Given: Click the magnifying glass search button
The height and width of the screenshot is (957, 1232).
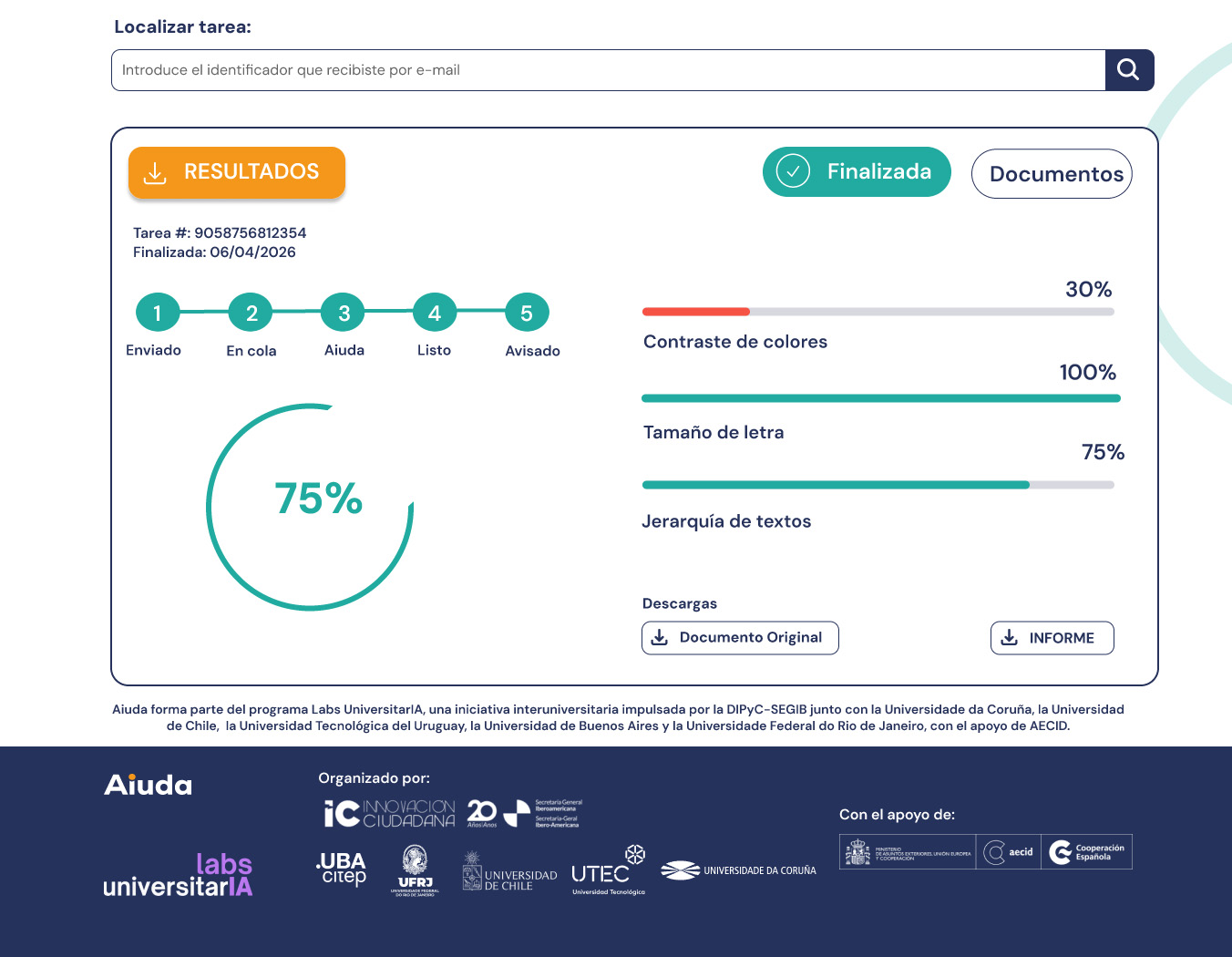Looking at the screenshot, I should 1129,70.
